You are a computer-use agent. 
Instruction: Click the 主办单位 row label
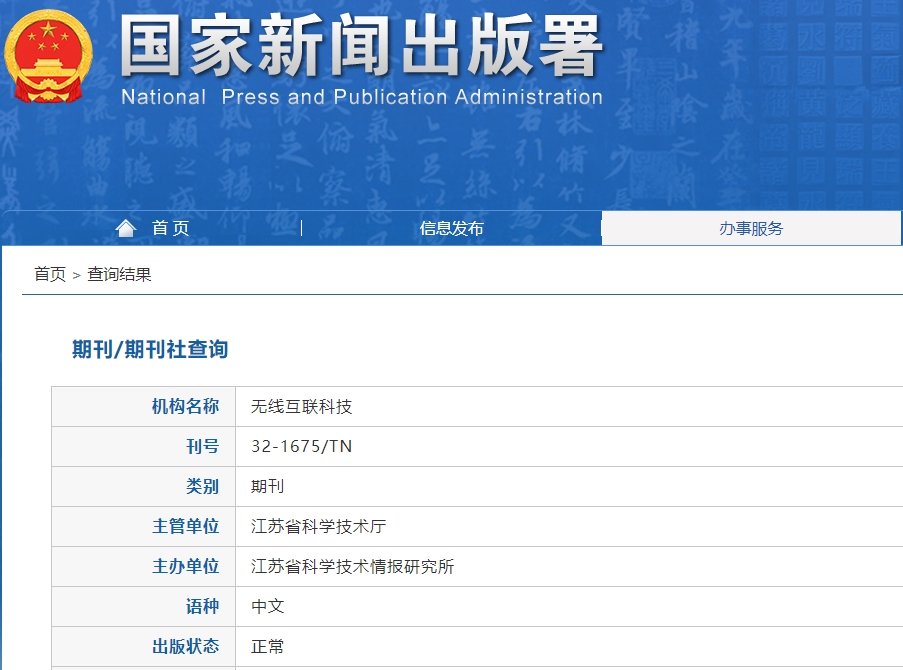coord(185,567)
